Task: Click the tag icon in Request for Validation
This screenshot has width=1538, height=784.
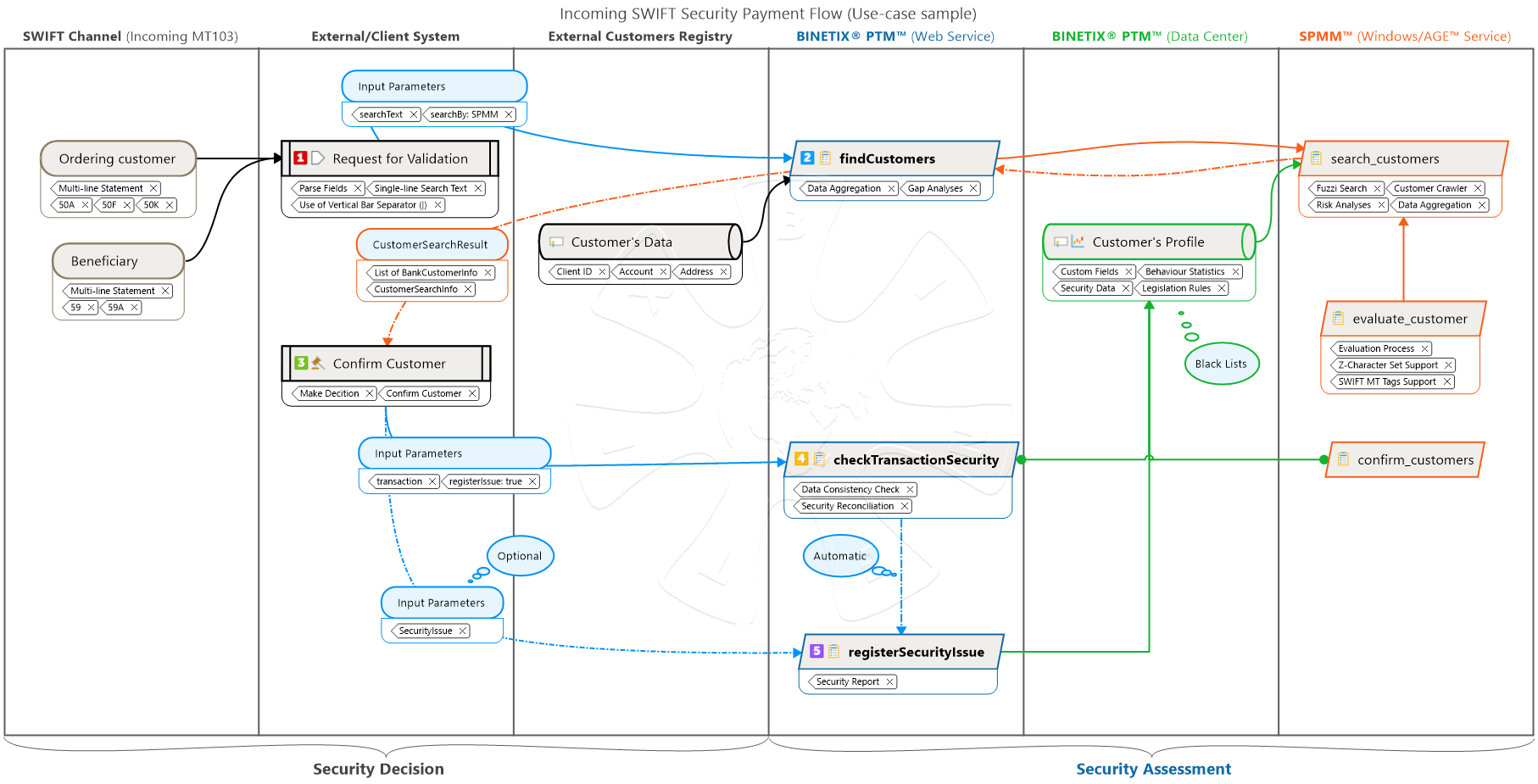Action: click(x=318, y=158)
